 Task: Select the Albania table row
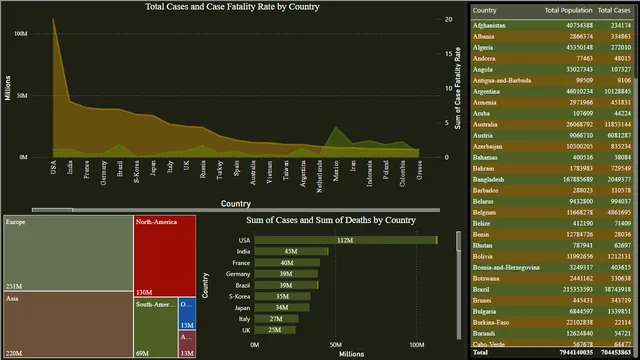click(552, 36)
